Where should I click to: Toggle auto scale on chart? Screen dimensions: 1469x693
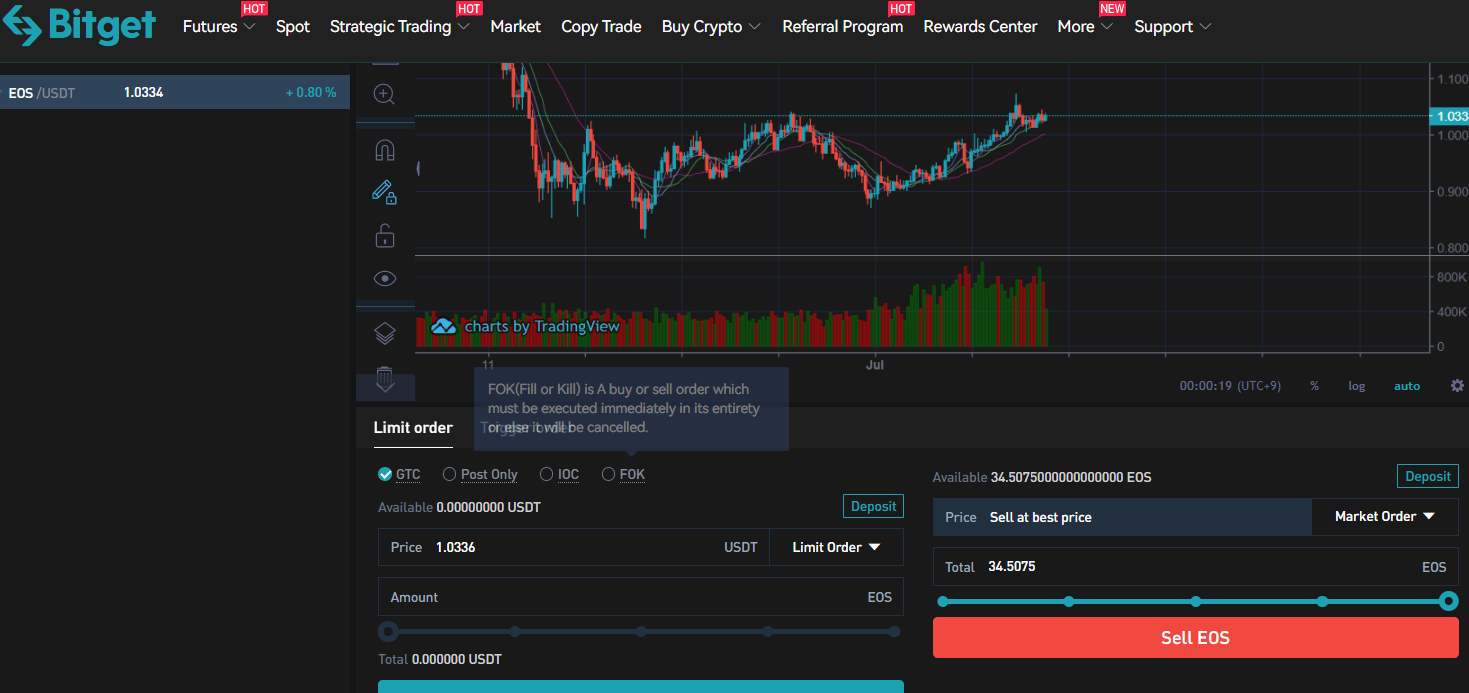1407,386
